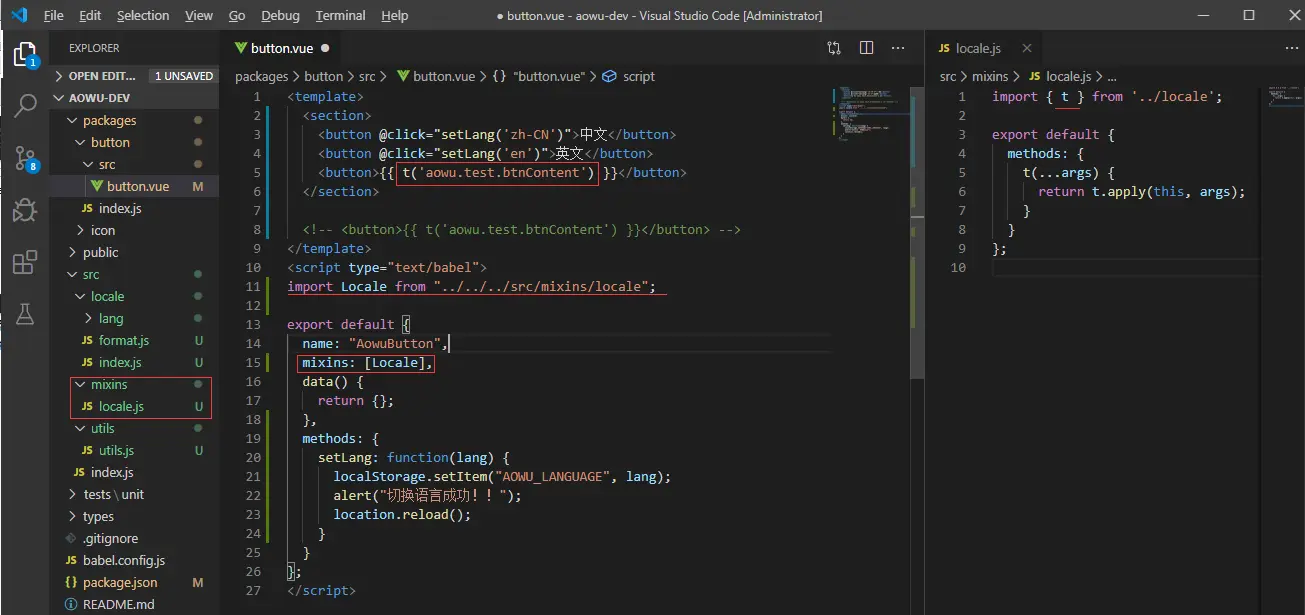Expand the lang folder

coord(111,318)
